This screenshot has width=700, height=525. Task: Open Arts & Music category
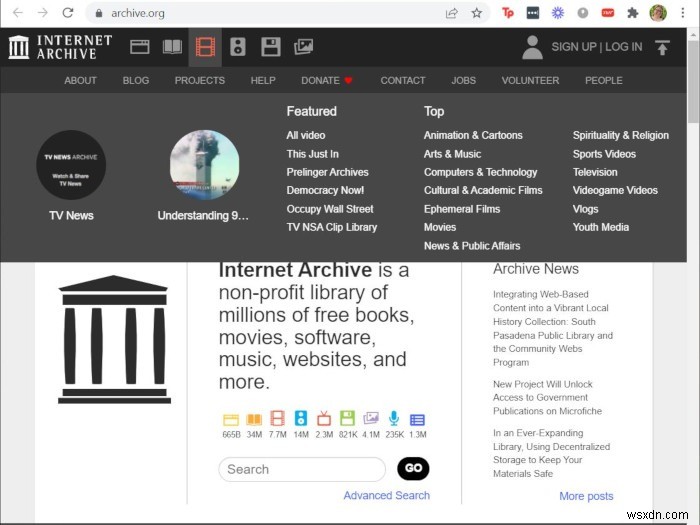[452, 154]
